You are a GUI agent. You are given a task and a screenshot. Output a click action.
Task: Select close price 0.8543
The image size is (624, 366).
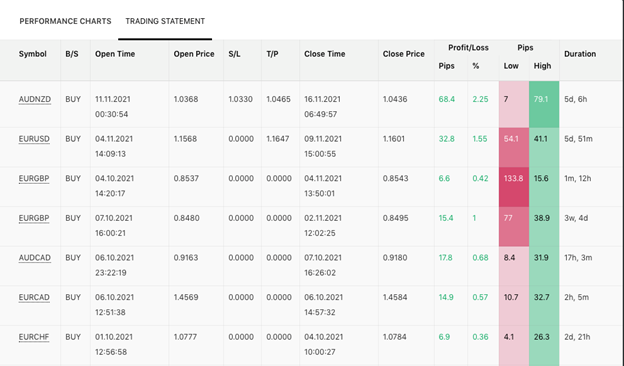coord(396,178)
